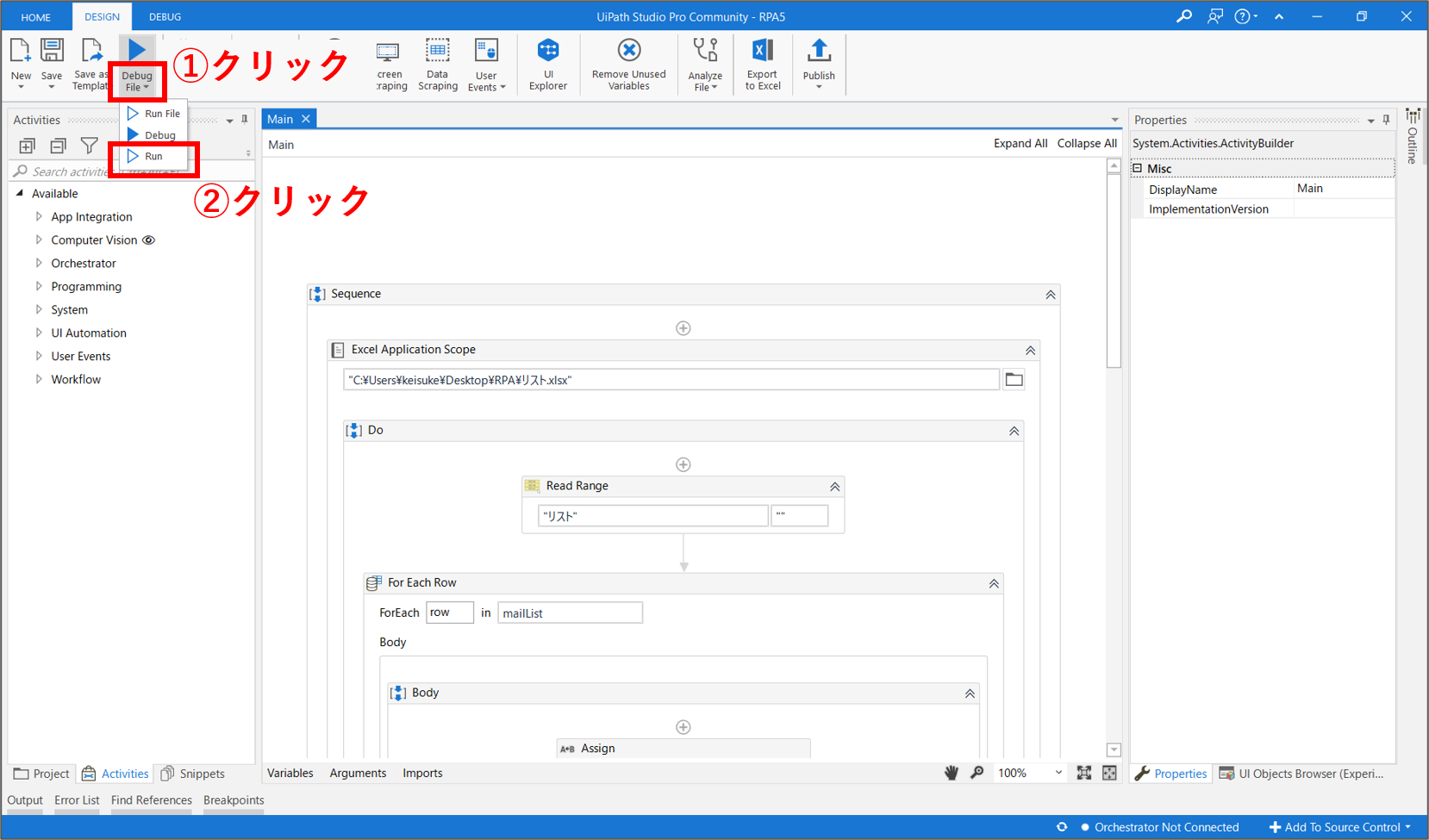Browse for Excel file with folder icon
This screenshot has height=840, width=1429.
click(1014, 380)
